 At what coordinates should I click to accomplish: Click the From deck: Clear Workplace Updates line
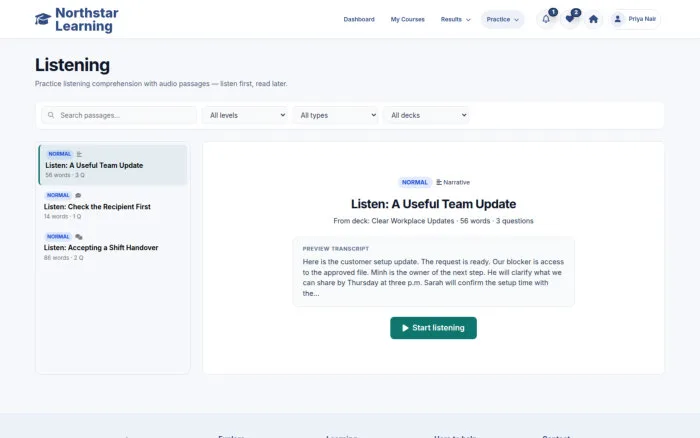pyautogui.click(x=433, y=221)
